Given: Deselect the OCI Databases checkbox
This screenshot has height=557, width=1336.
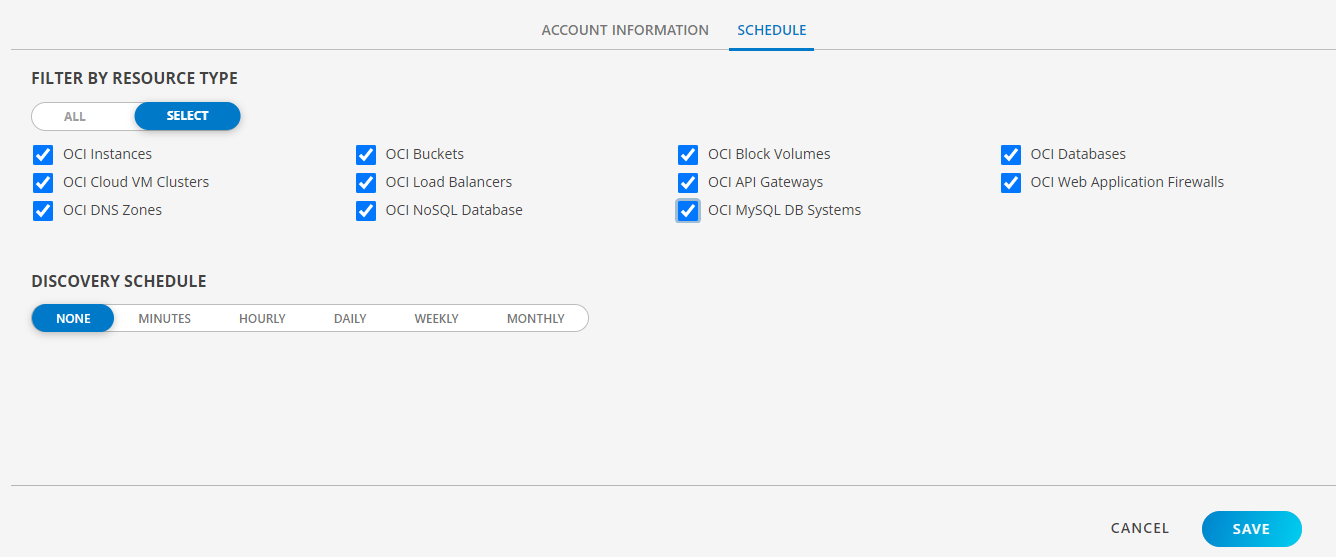Looking at the screenshot, I should point(1011,155).
